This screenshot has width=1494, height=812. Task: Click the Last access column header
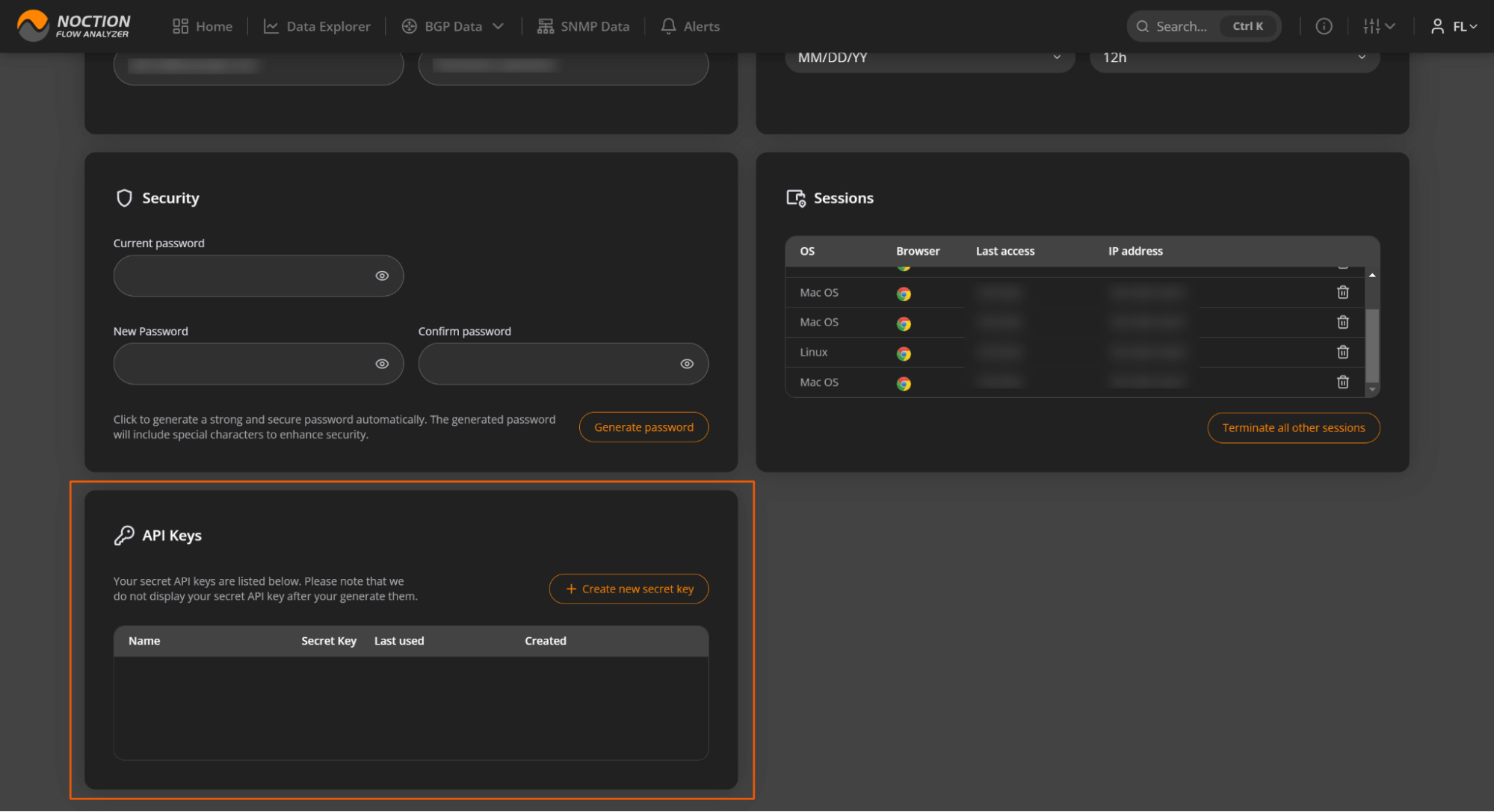tap(1005, 251)
